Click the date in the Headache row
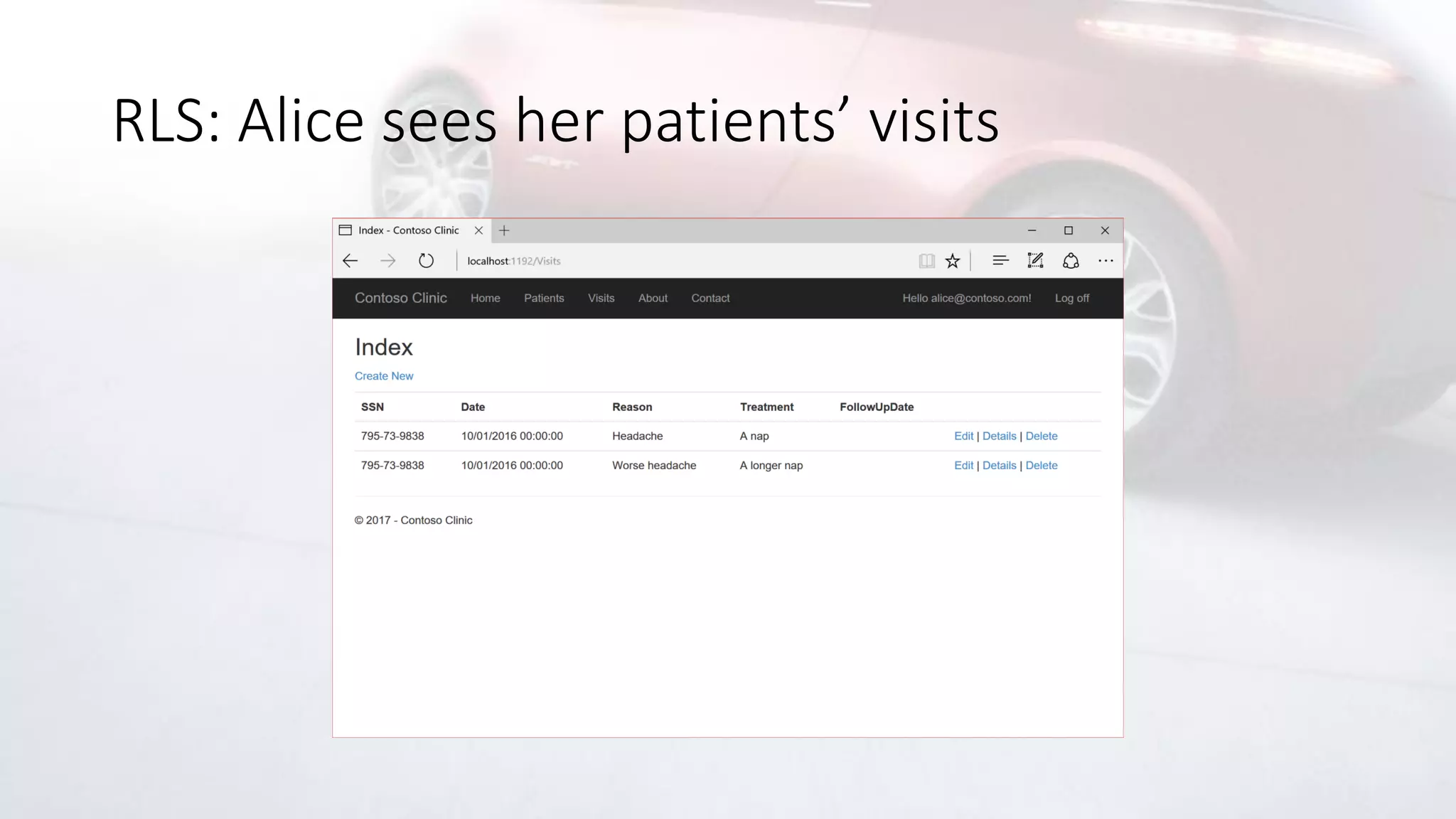This screenshot has width=1456, height=819. pyautogui.click(x=512, y=436)
